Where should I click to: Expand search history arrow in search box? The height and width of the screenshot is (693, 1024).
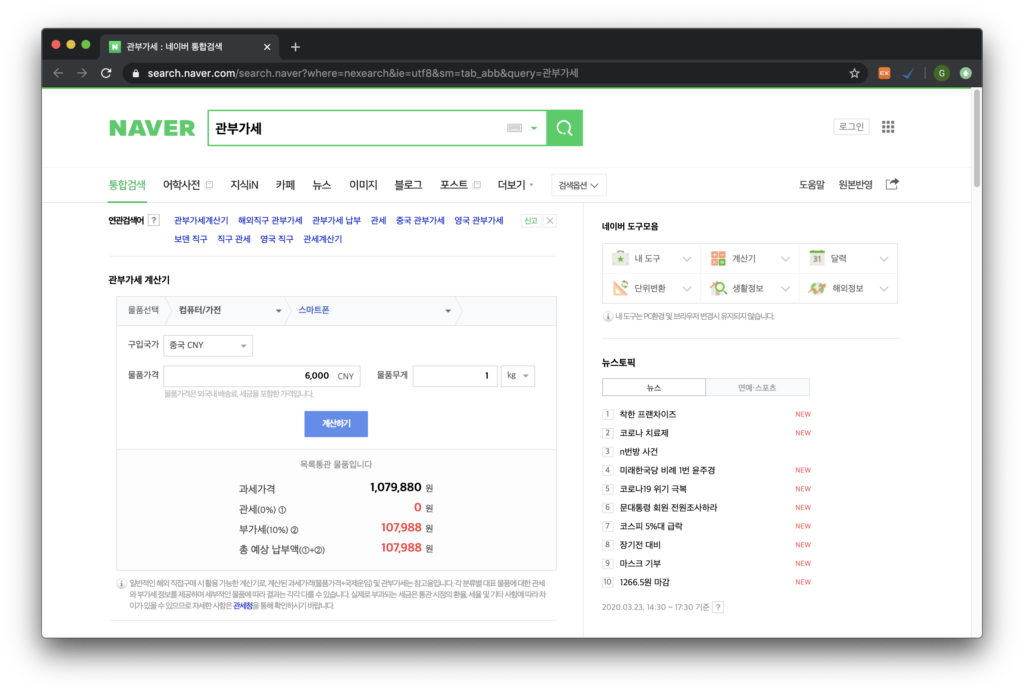[534, 128]
